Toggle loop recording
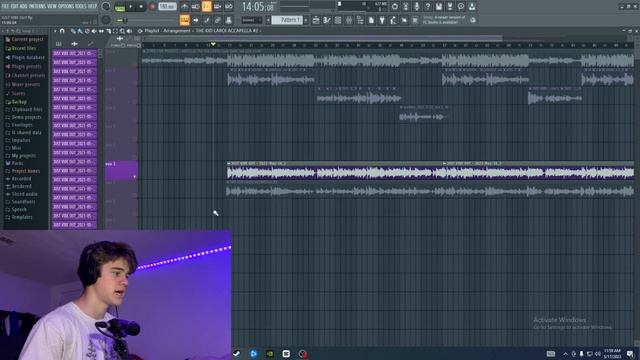 (x=229, y=7)
